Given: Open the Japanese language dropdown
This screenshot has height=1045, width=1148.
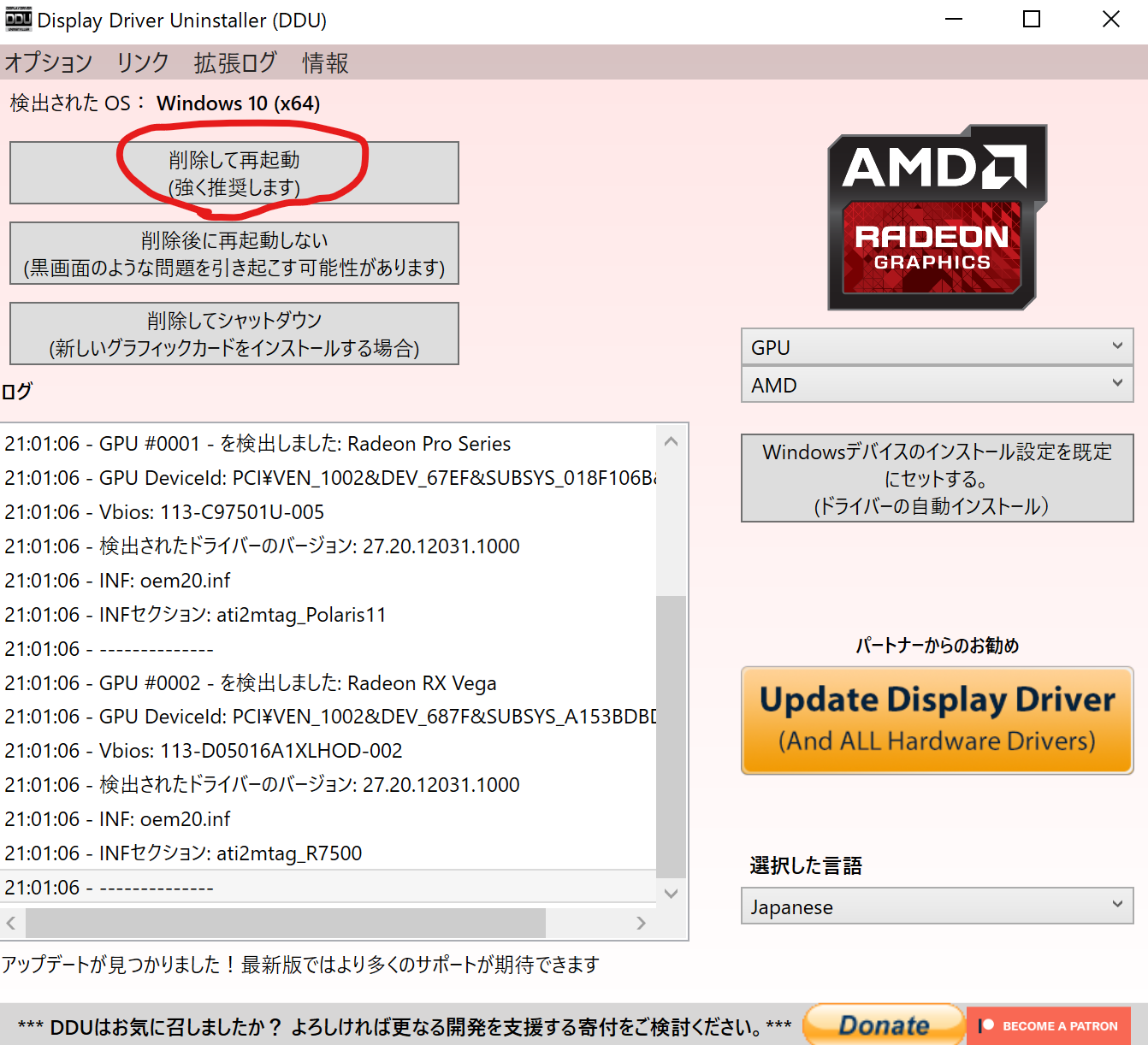Looking at the screenshot, I should click(x=937, y=906).
